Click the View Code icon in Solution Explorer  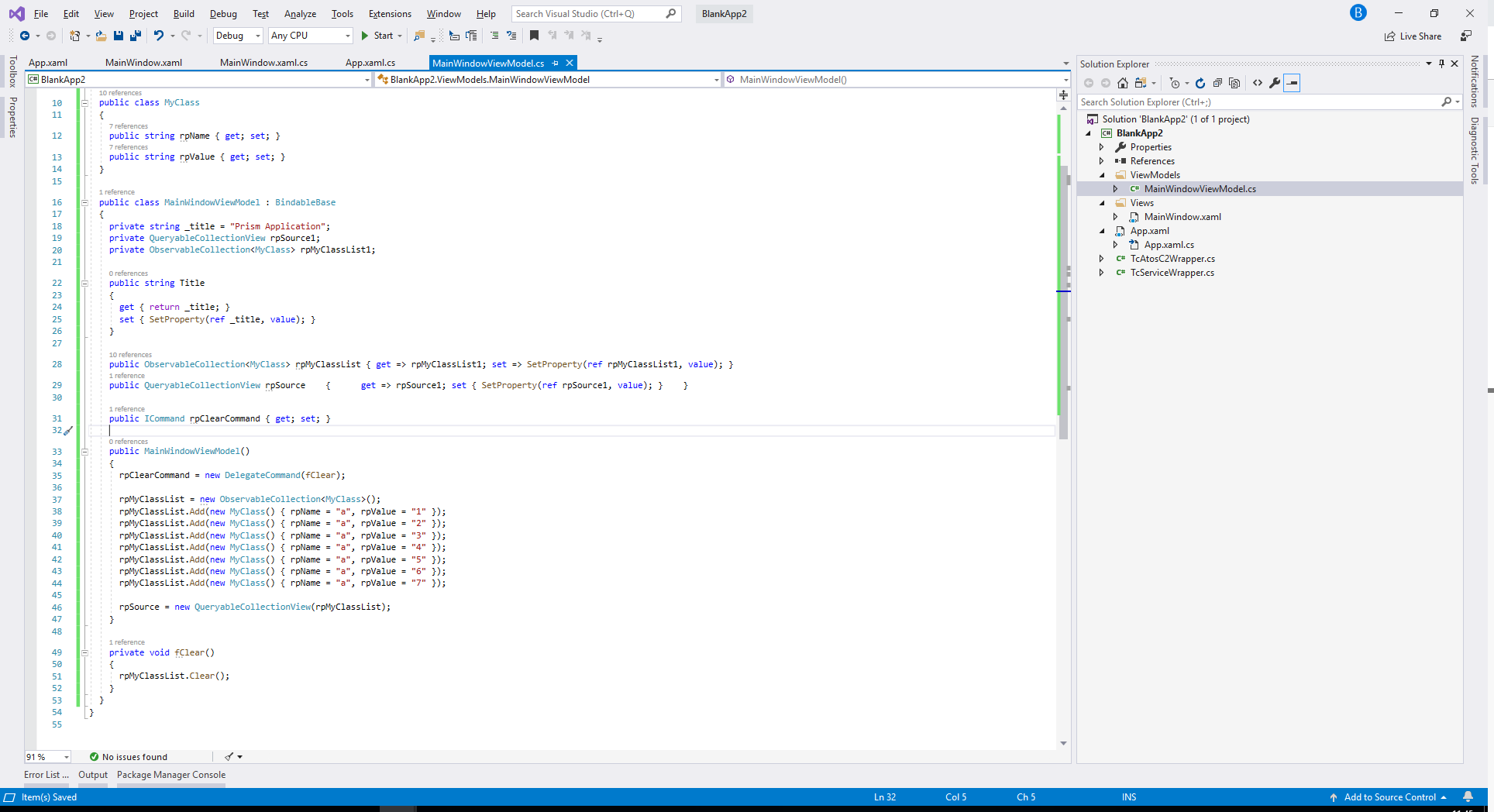(x=1258, y=83)
